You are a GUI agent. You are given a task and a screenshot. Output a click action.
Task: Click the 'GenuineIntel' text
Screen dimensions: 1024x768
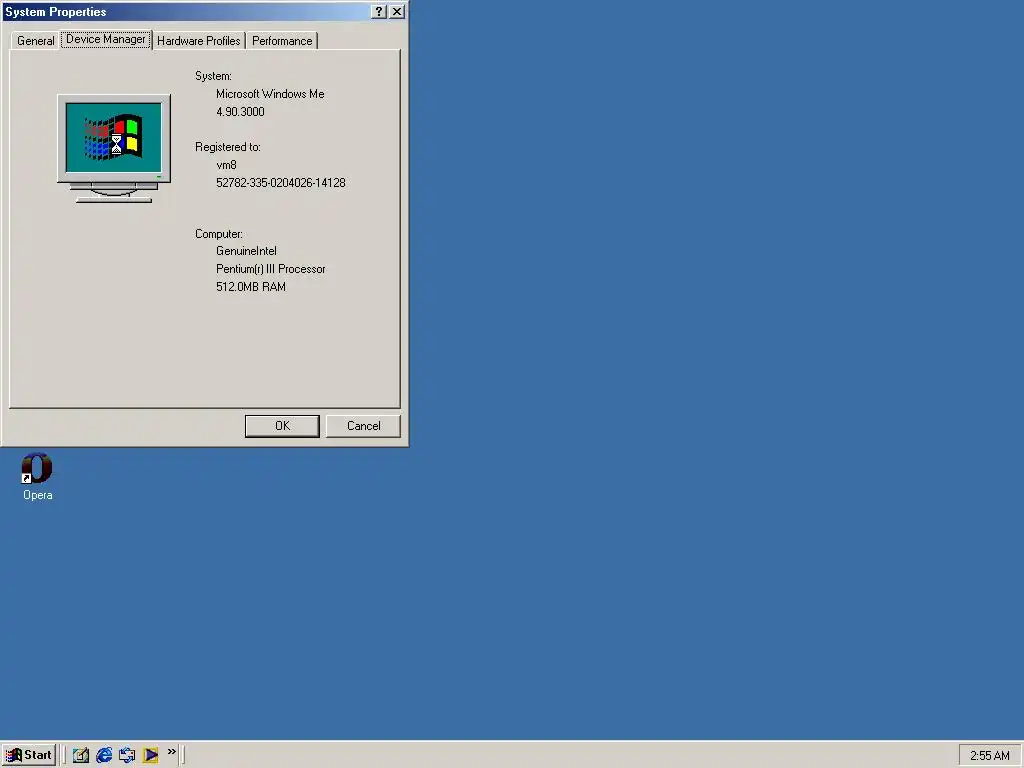246,251
